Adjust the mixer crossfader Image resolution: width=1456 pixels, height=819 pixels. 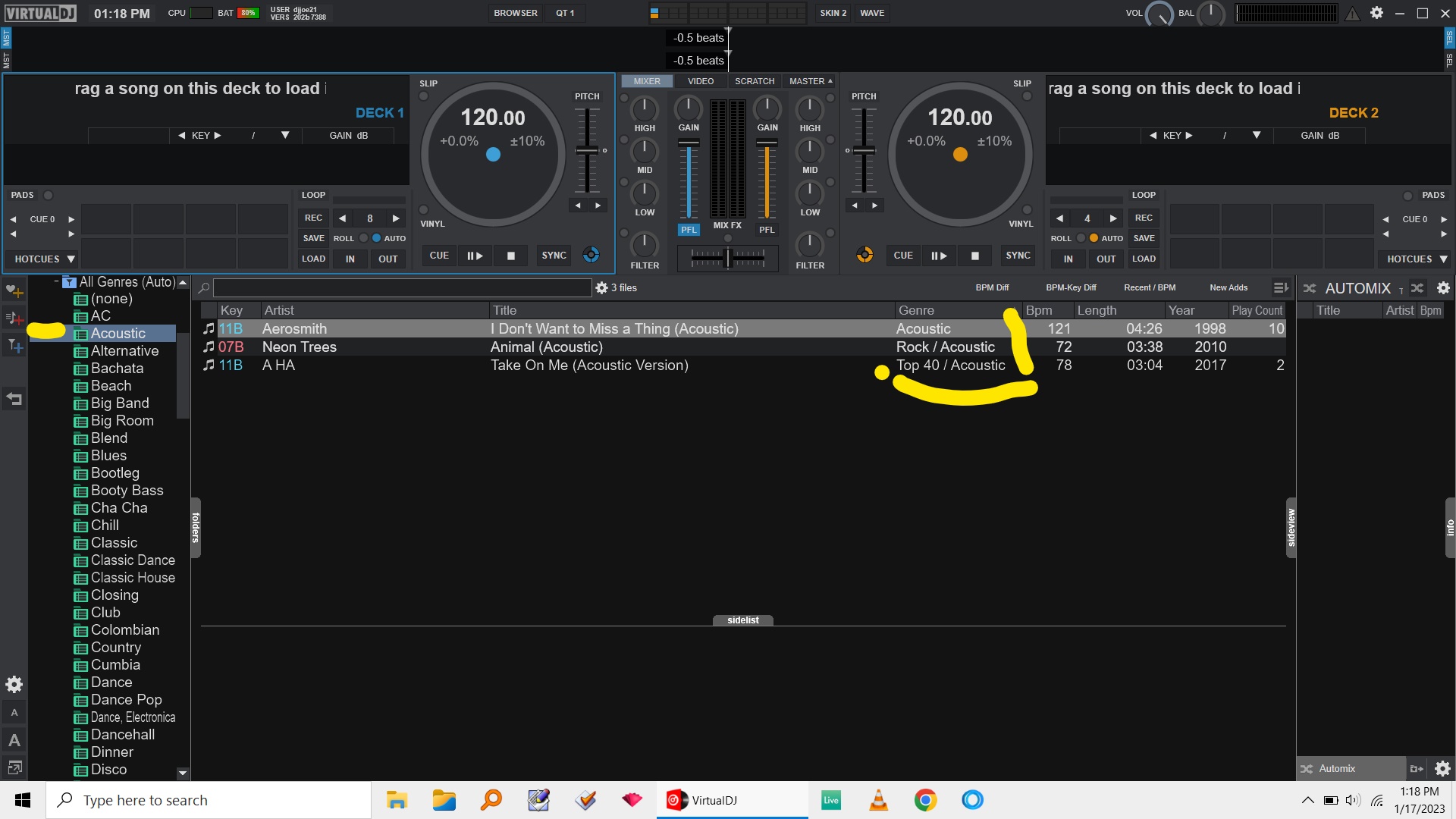point(728,259)
